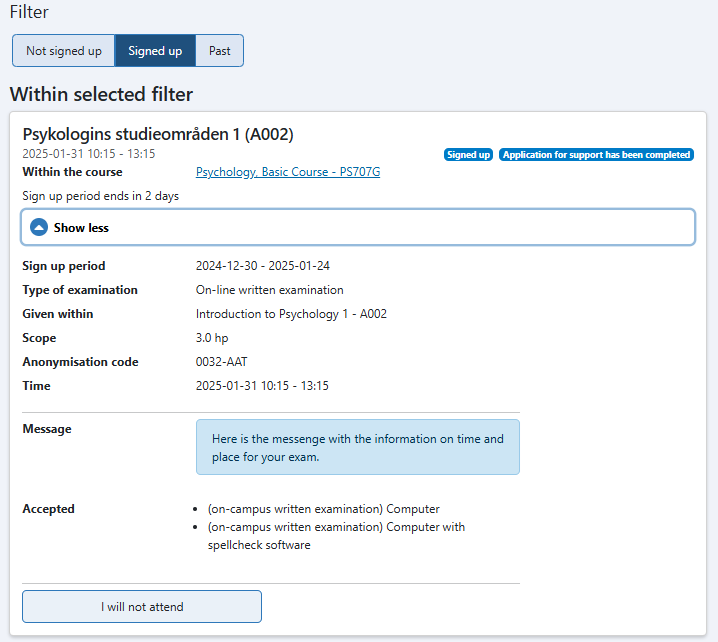The width and height of the screenshot is (718, 642).
Task: Click the circular chevron-up icon beside Show less
Action: click(x=39, y=228)
